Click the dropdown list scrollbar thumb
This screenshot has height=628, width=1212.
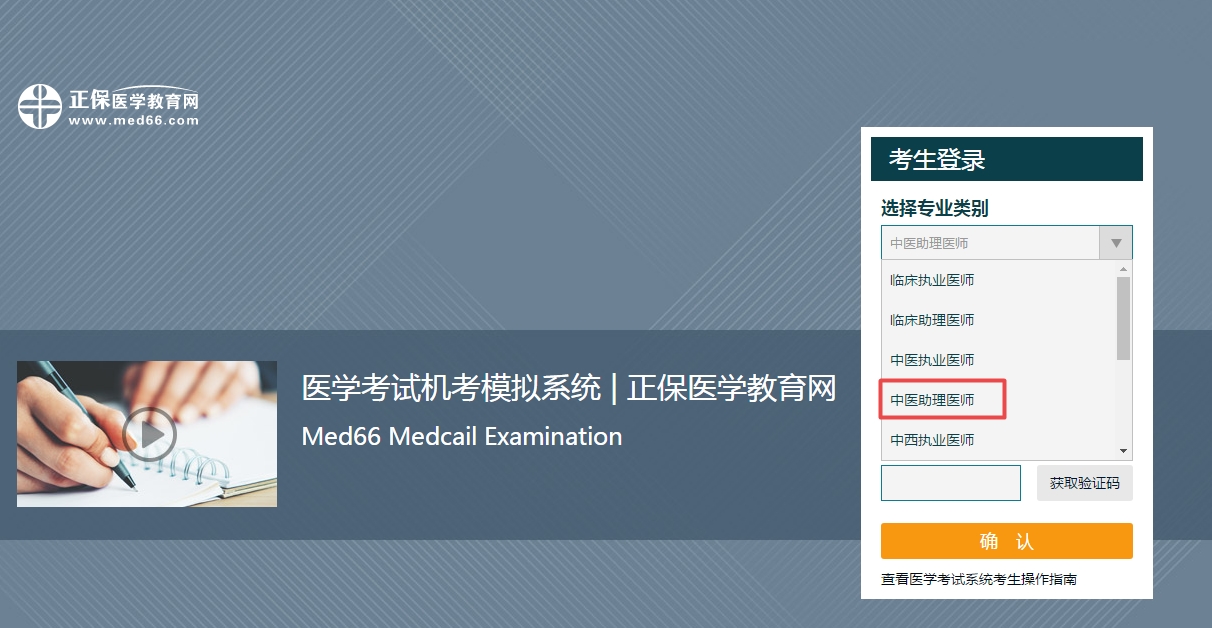click(x=1124, y=318)
